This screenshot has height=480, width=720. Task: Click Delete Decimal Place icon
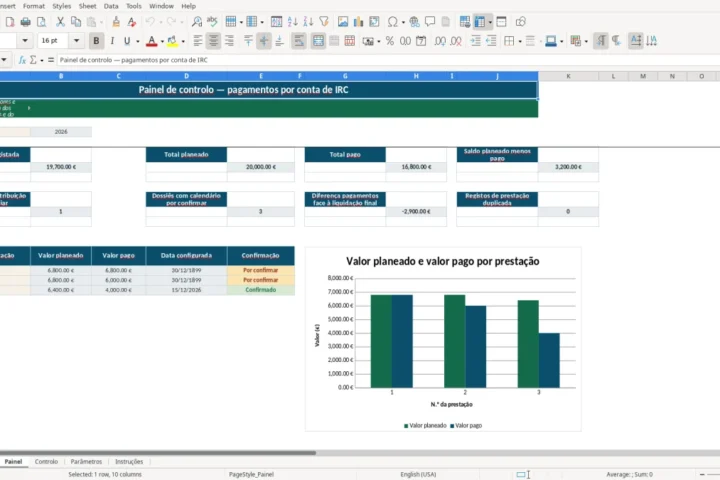click(456, 41)
